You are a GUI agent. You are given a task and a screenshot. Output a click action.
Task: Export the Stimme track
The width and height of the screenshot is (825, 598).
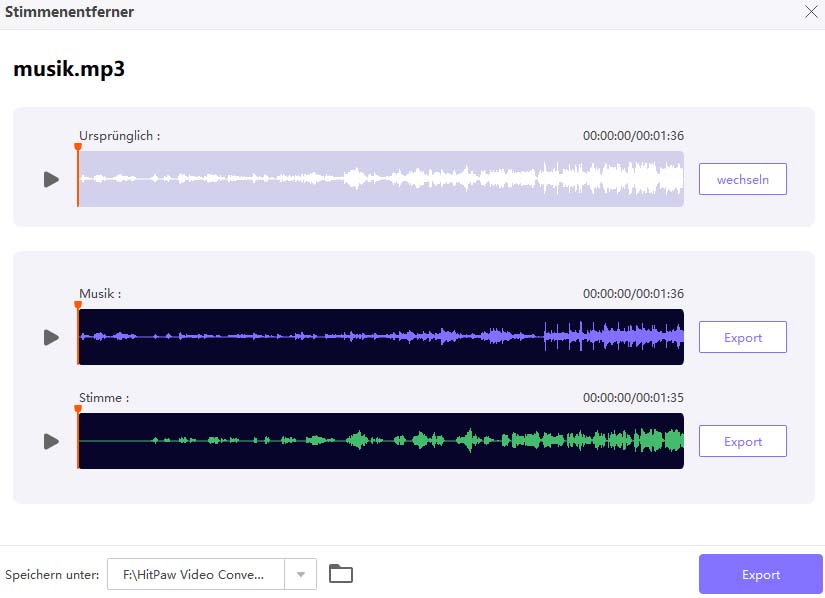tap(742, 441)
